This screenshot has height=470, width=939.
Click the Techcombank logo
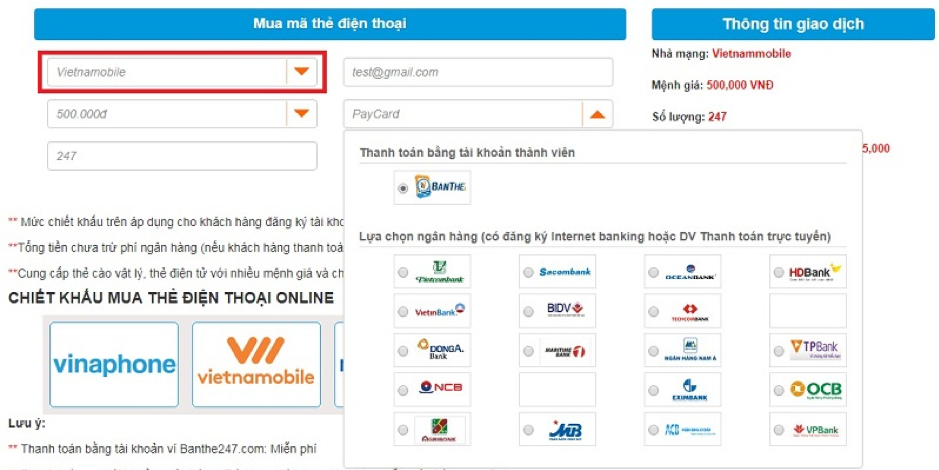[x=692, y=312]
